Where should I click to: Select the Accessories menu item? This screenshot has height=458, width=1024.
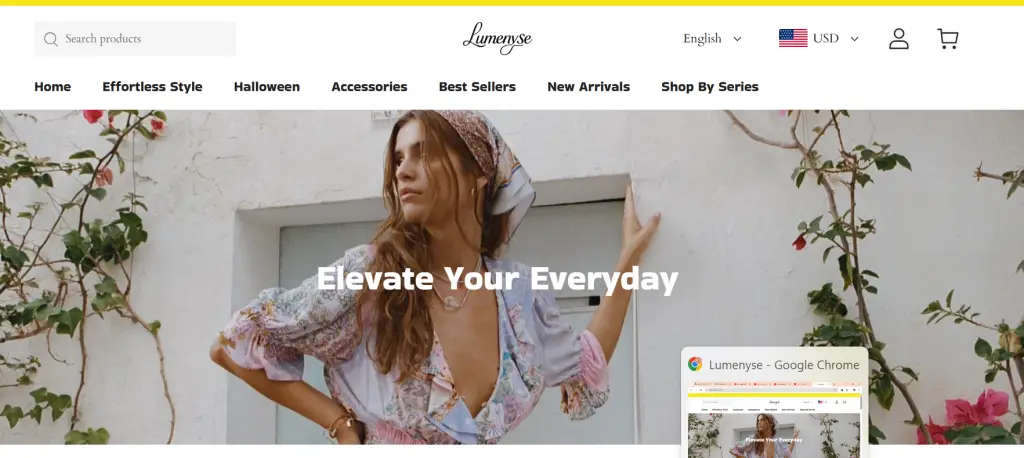coord(369,87)
